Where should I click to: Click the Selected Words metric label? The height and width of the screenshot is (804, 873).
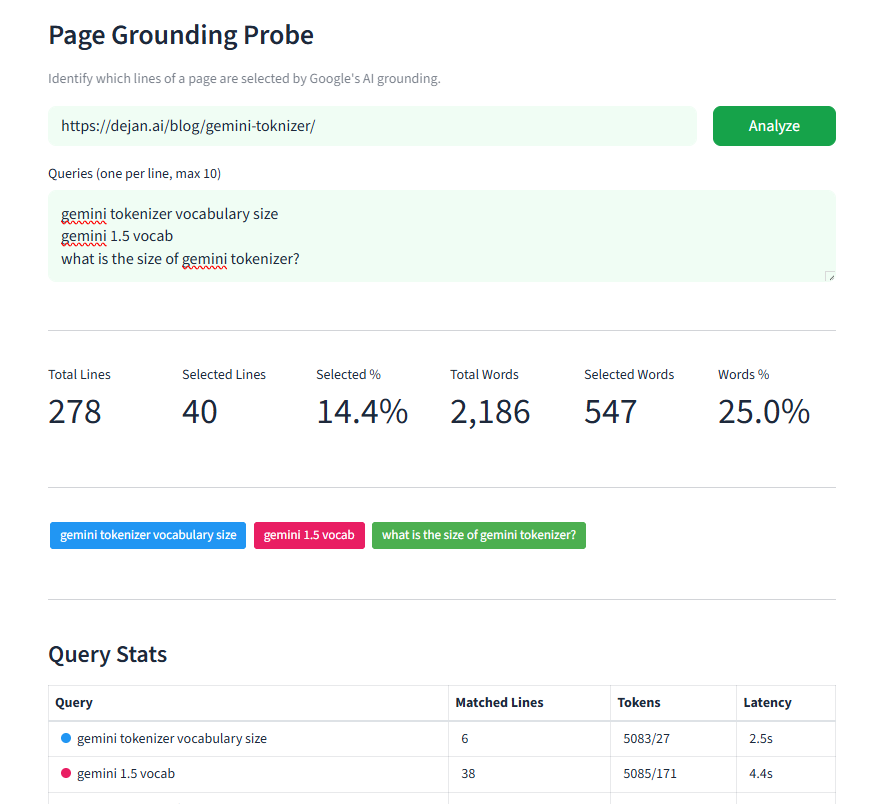[629, 375]
